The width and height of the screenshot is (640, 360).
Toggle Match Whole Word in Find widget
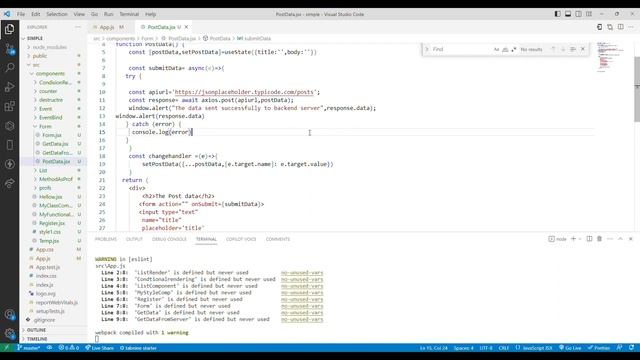click(x=505, y=49)
